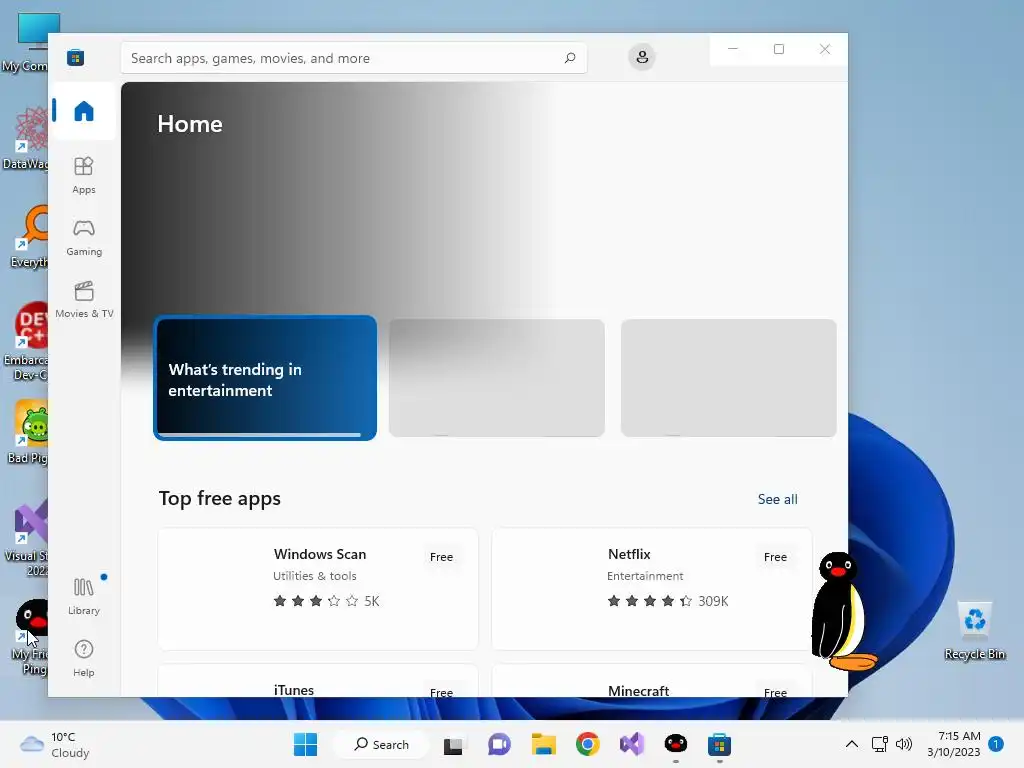The height and width of the screenshot is (768, 1024).
Task: Open Visual Studio from taskbar
Action: point(632,744)
